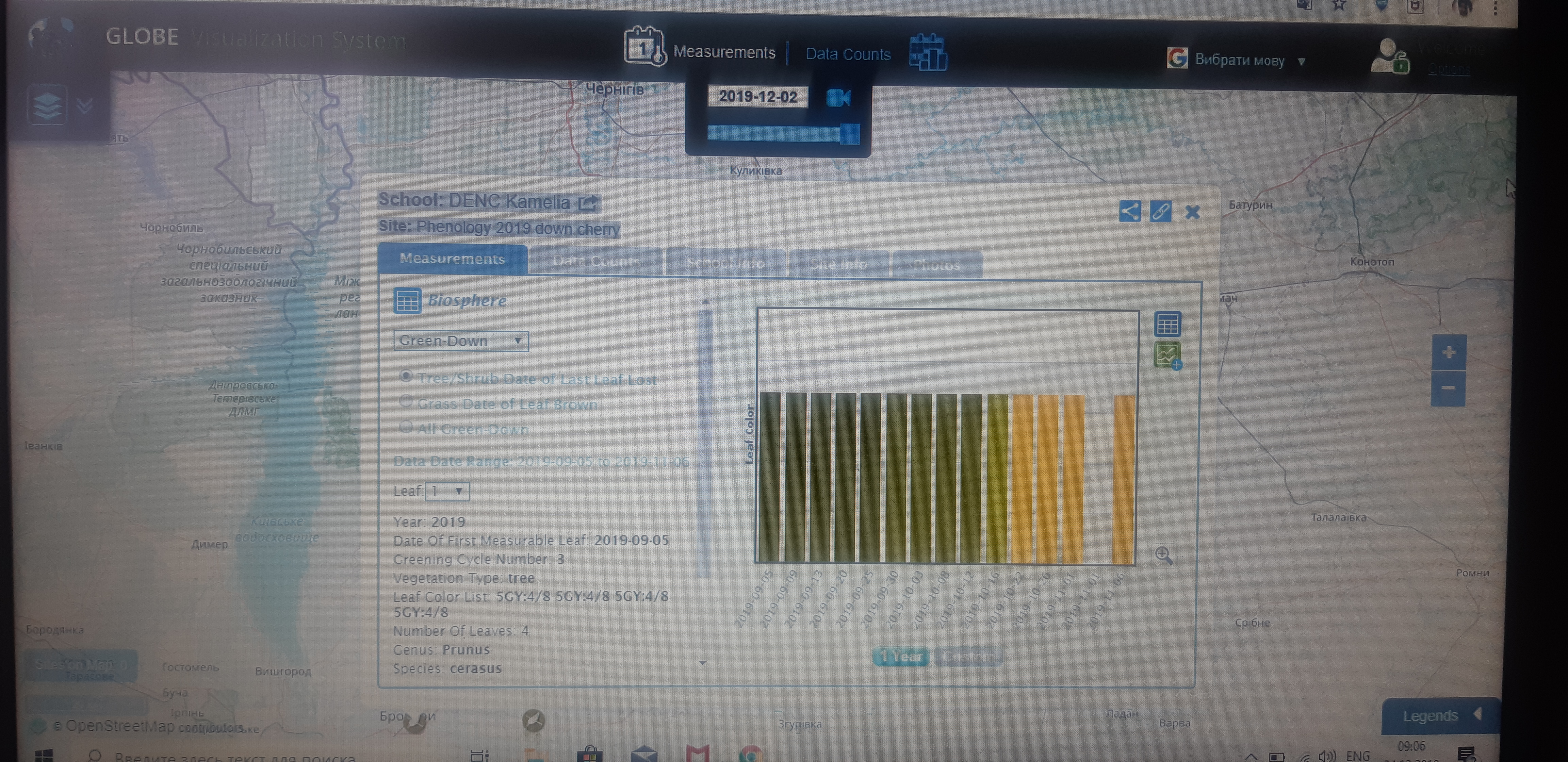Switch to the Photos tab
Screen dimensions: 1568x762
[936, 265]
